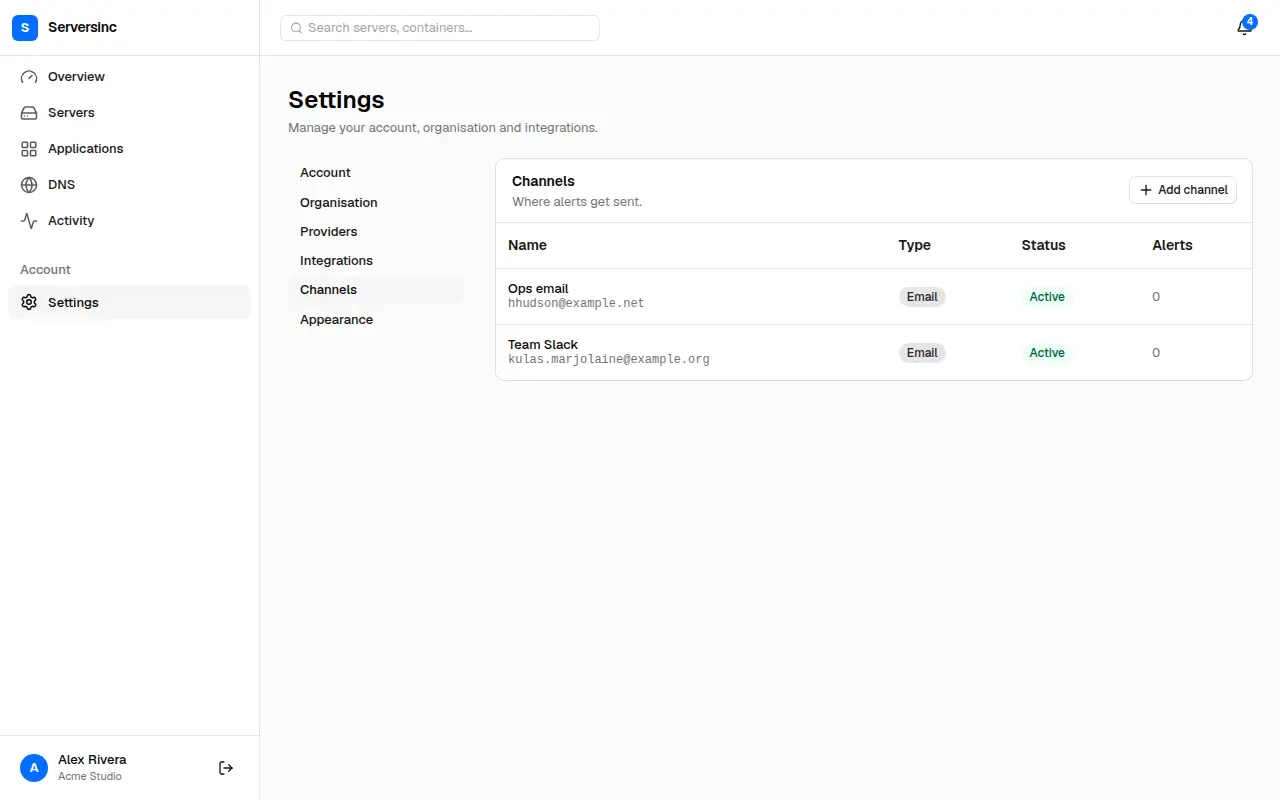The image size is (1280, 800).
Task: Click alerts count in Team Slack row
Action: click(1156, 353)
